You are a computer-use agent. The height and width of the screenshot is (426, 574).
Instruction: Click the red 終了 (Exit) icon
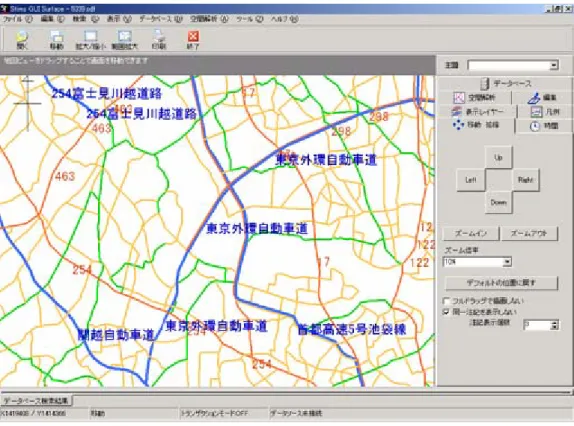[x=193, y=40]
